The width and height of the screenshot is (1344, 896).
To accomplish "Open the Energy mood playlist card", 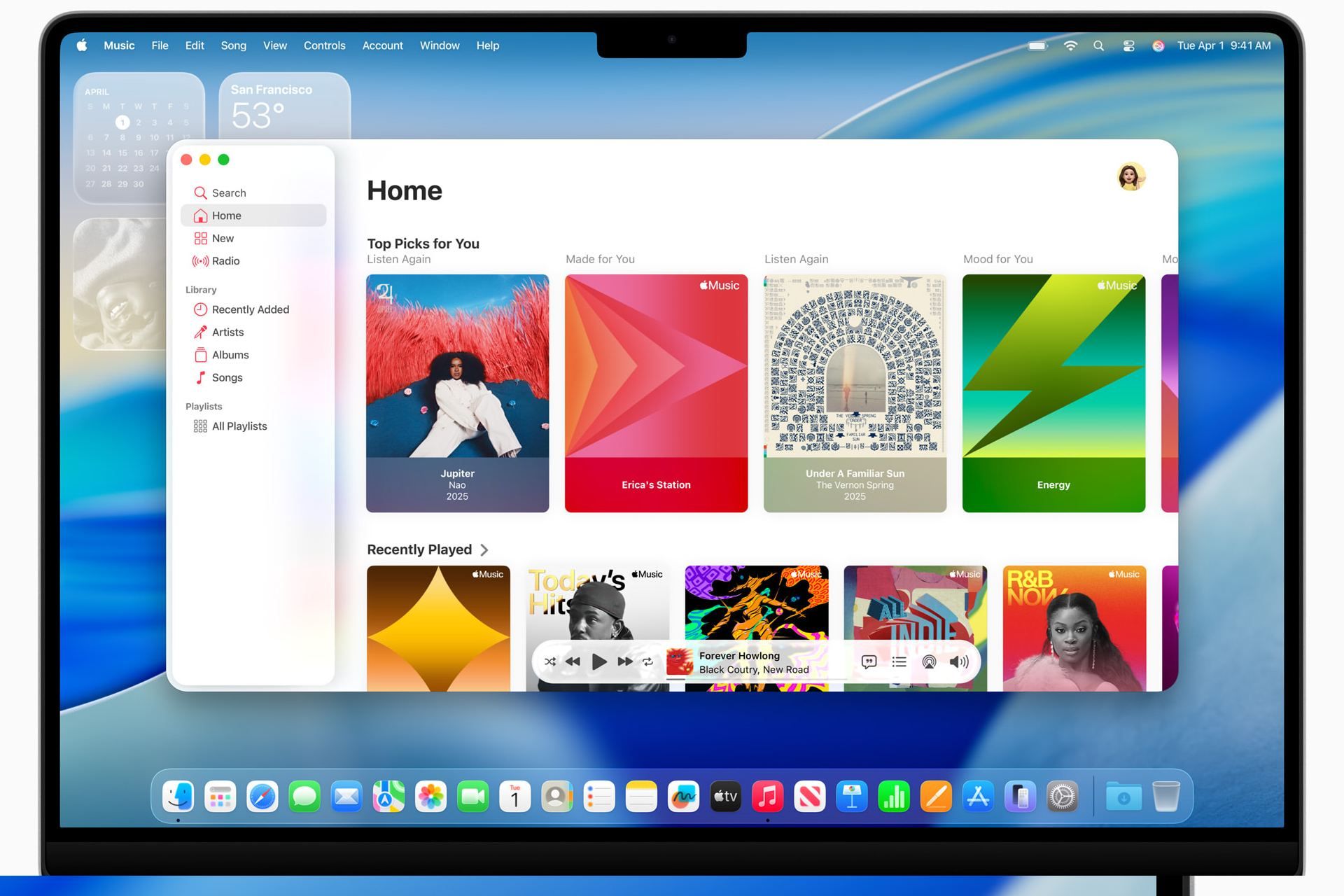I will pyautogui.click(x=1053, y=393).
